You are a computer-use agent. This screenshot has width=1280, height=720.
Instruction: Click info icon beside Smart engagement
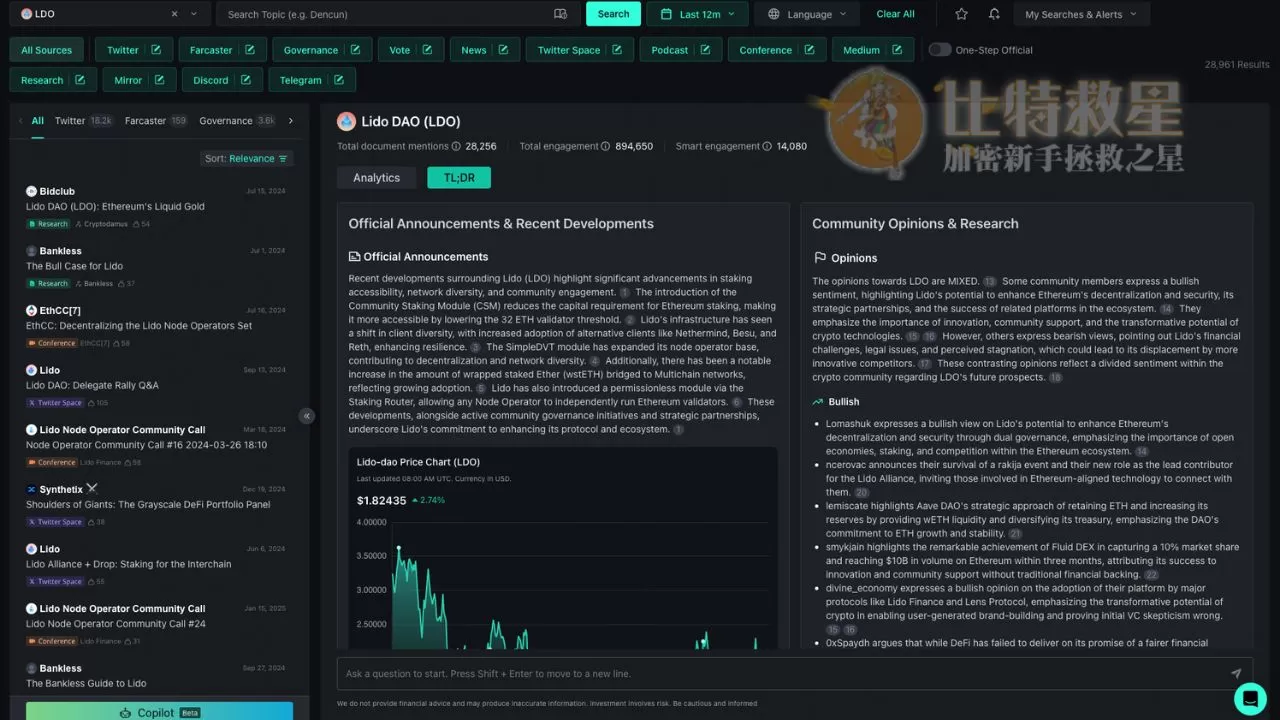[x=767, y=146]
